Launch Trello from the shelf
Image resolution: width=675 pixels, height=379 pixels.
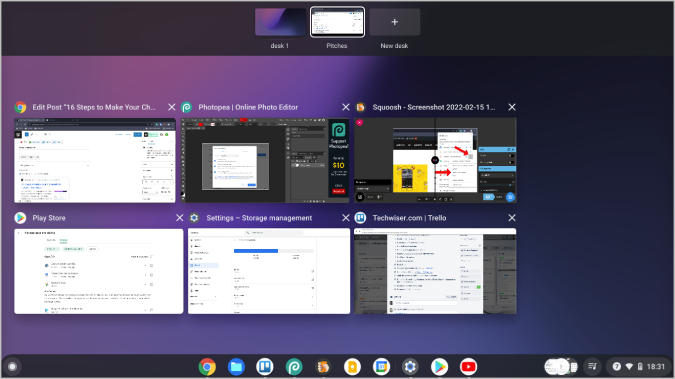[265, 367]
